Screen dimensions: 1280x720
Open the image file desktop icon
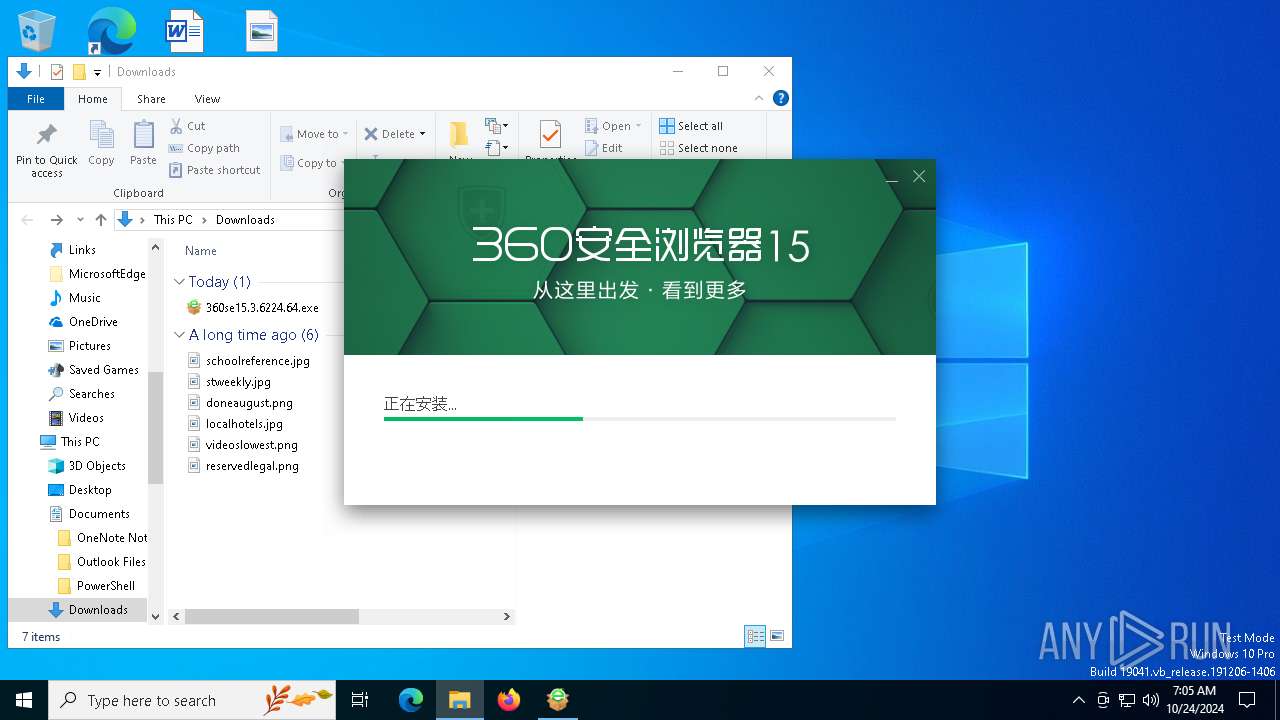tap(262, 31)
